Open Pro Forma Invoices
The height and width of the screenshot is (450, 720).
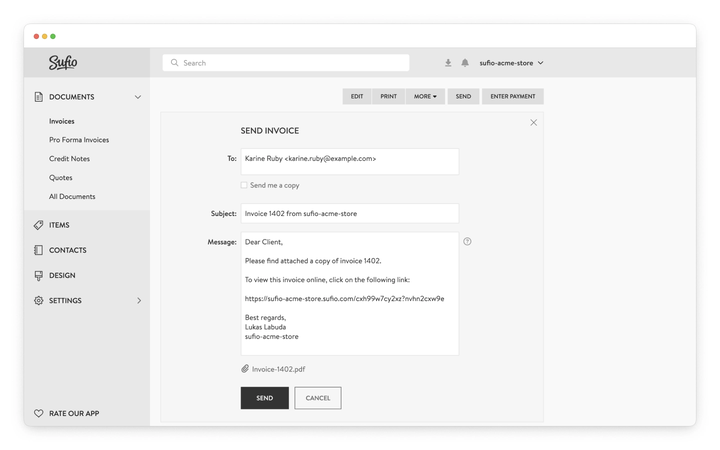tap(79, 140)
